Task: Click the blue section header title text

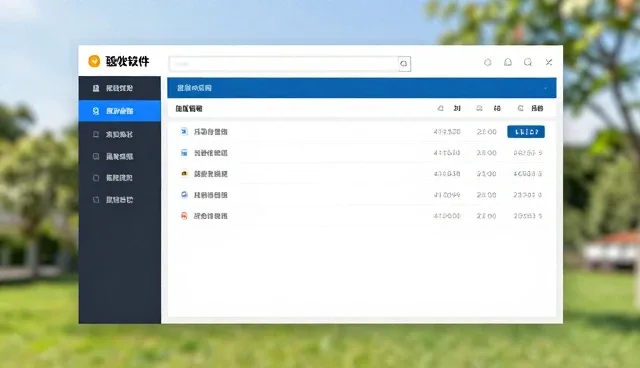Action: point(194,88)
